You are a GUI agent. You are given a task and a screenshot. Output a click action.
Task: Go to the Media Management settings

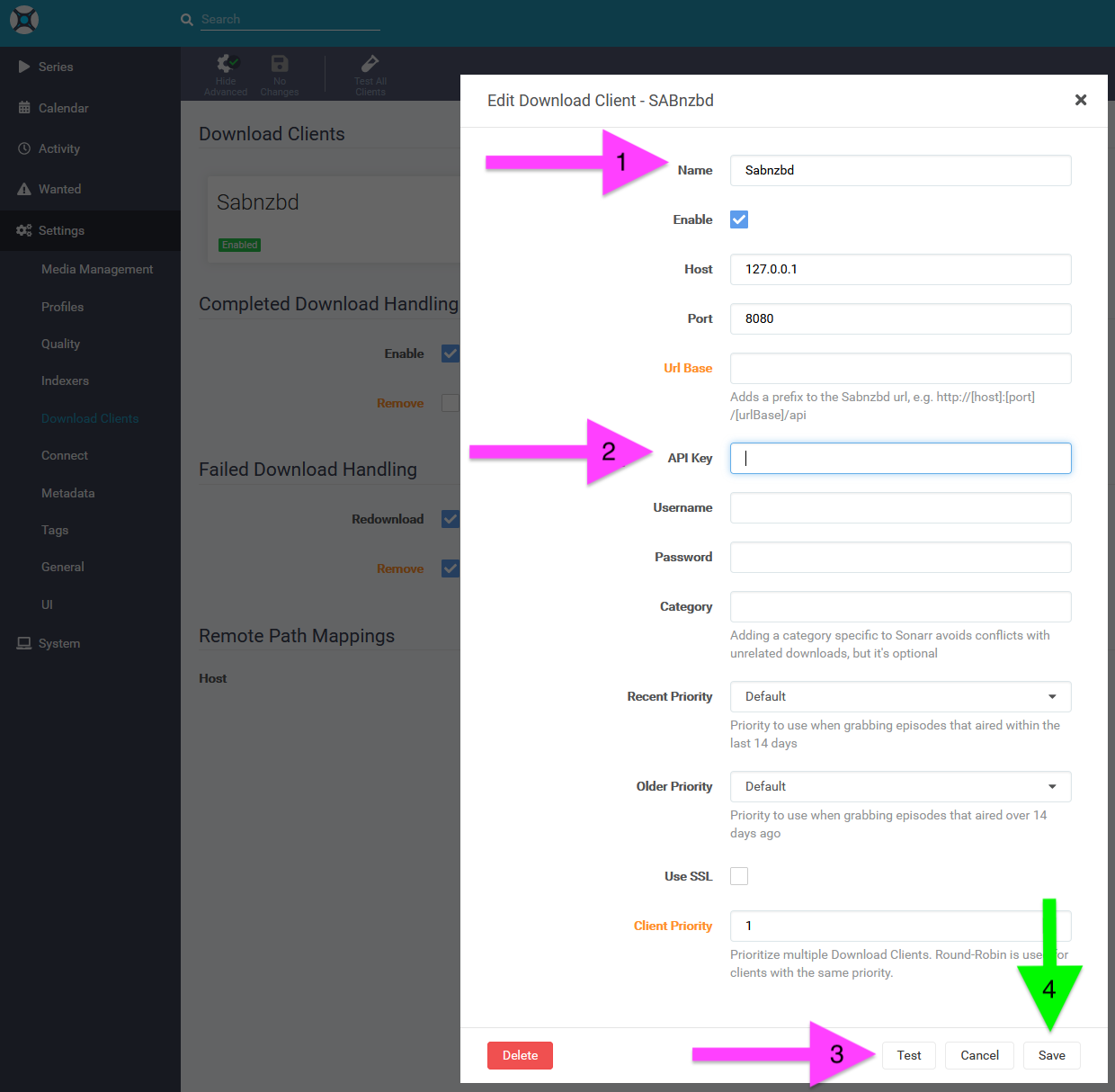(96, 268)
